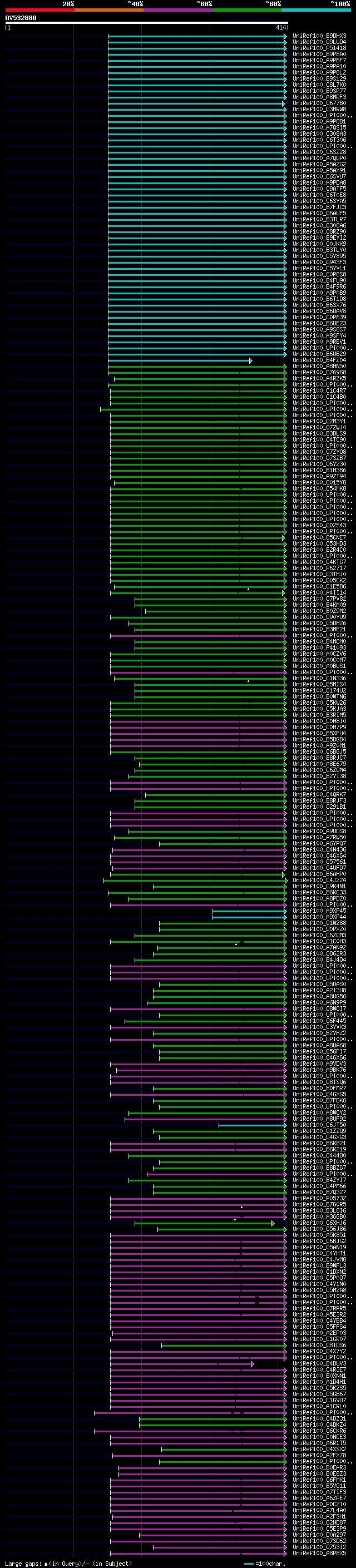Select UniRef100_Q677B0 label
This screenshot has width=356, height=1568.
tap(319, 103)
